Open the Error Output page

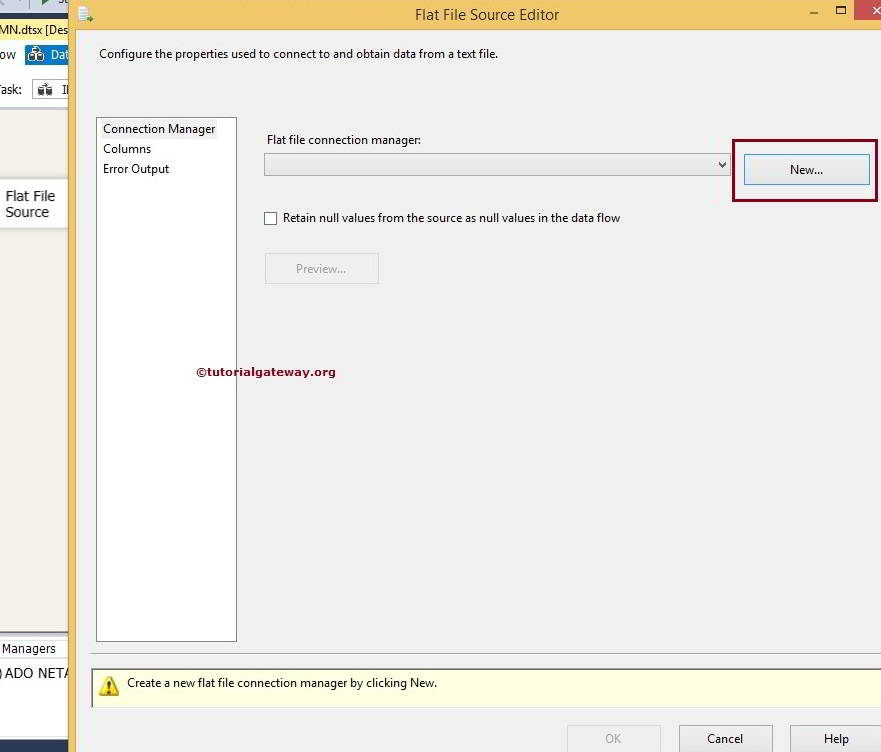(136, 168)
